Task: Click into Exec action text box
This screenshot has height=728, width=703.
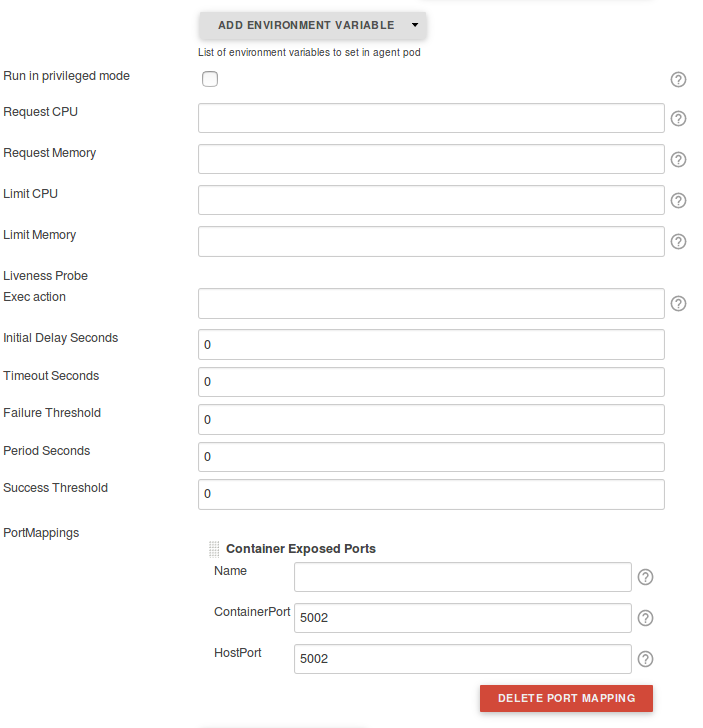Action: click(431, 303)
